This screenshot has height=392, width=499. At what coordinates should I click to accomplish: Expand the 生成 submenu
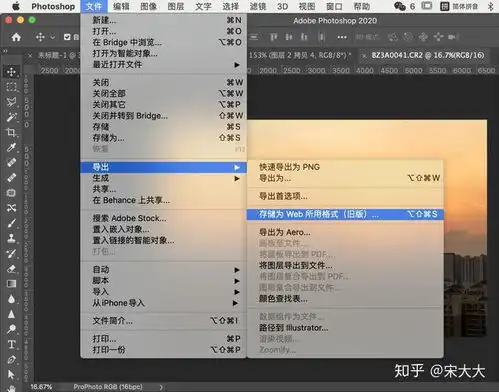tap(163, 178)
